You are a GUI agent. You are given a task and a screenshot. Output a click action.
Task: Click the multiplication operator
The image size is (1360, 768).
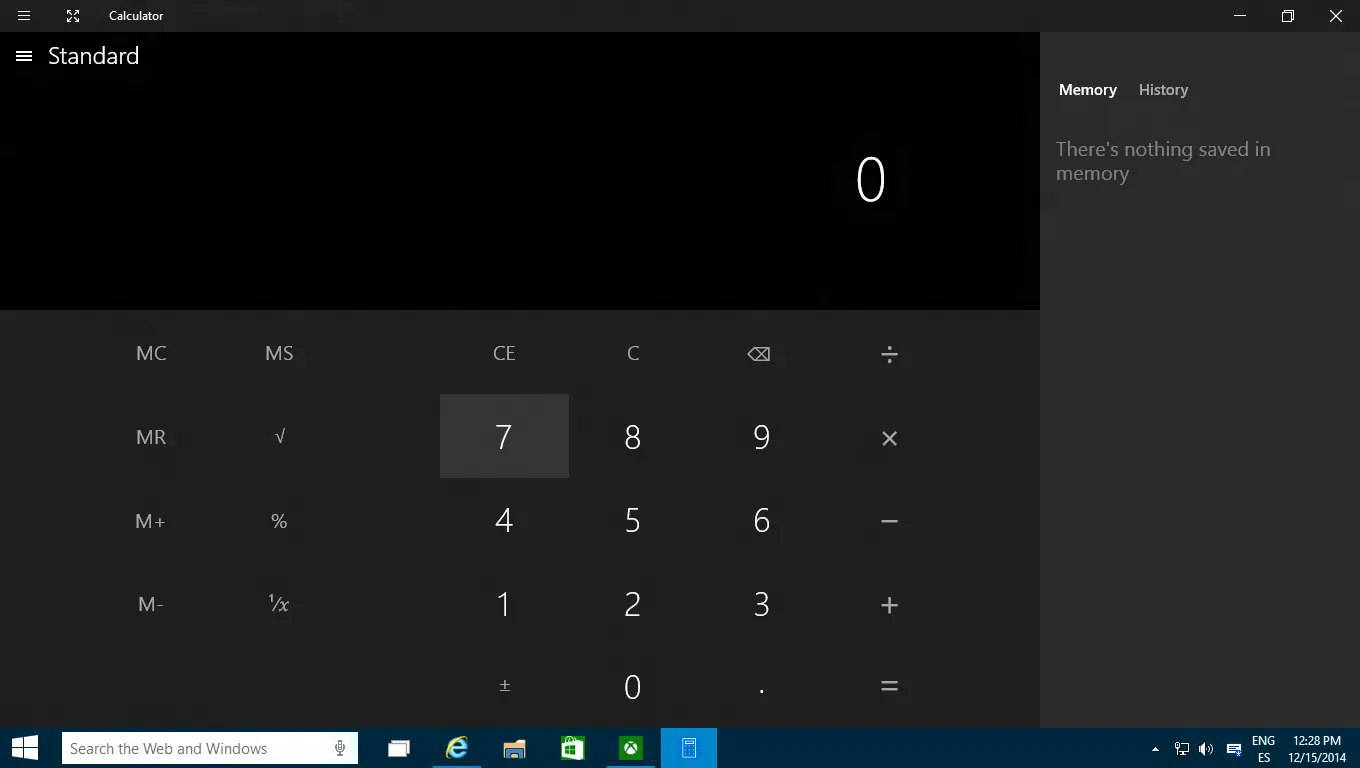[889, 437]
